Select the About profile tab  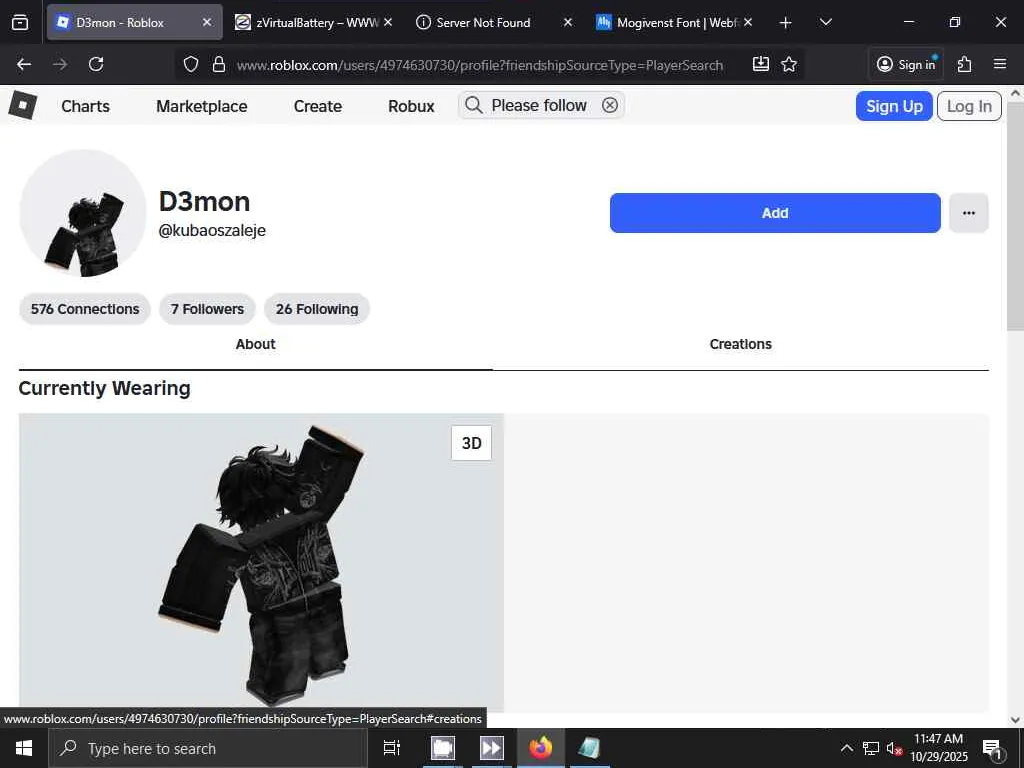(255, 344)
